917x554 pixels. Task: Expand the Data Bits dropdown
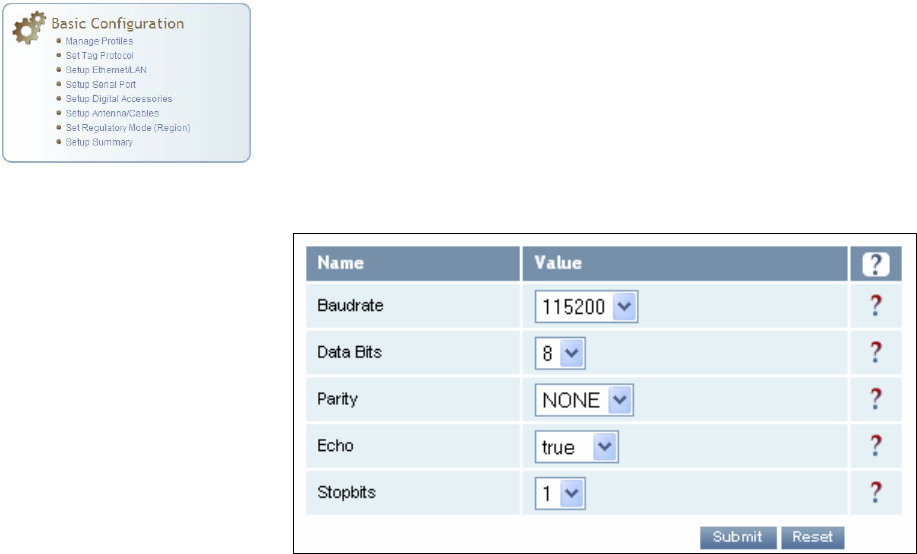(559, 352)
